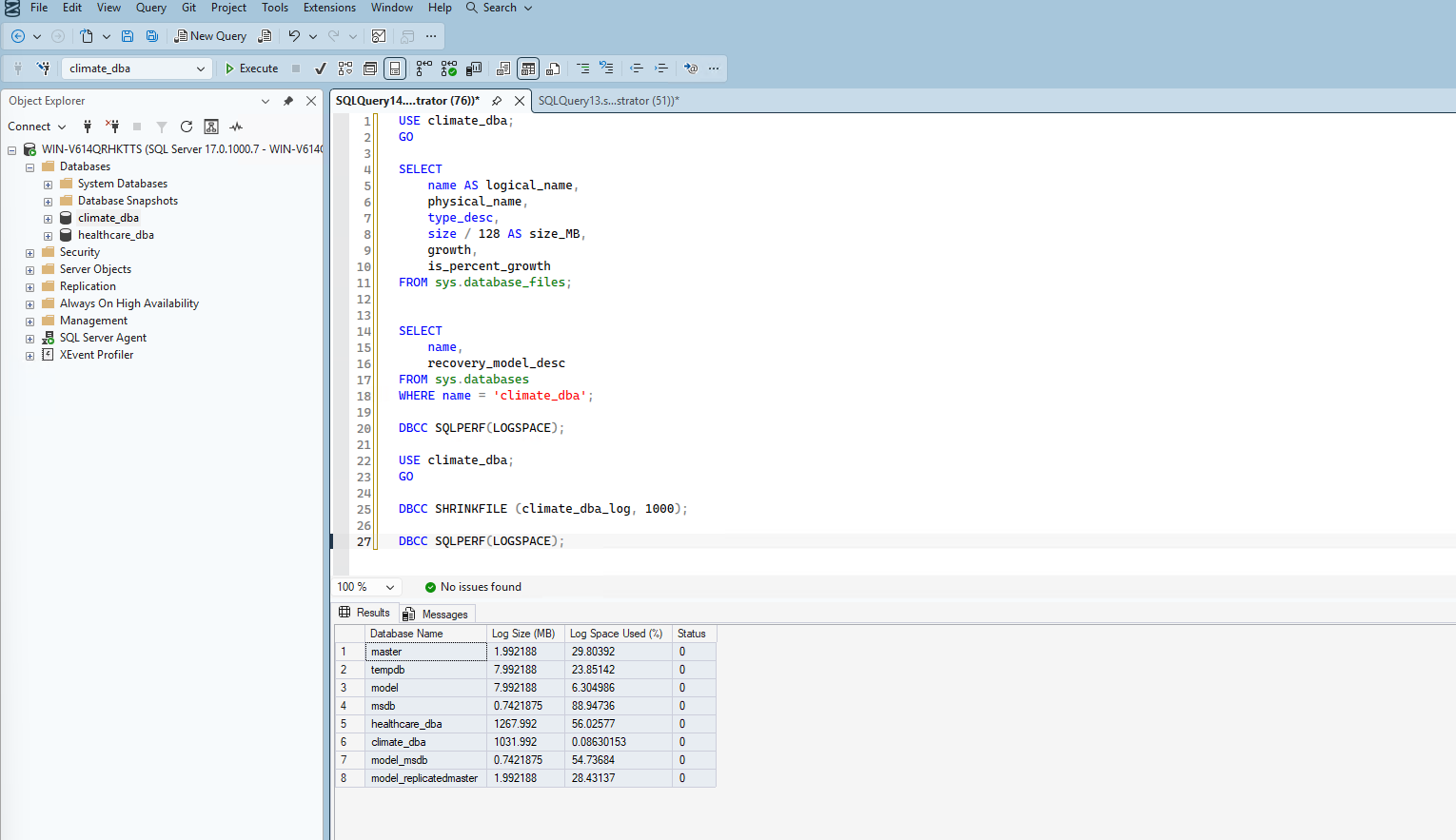Click the New Query button
This screenshot has height=840, width=1456.
pyautogui.click(x=210, y=36)
